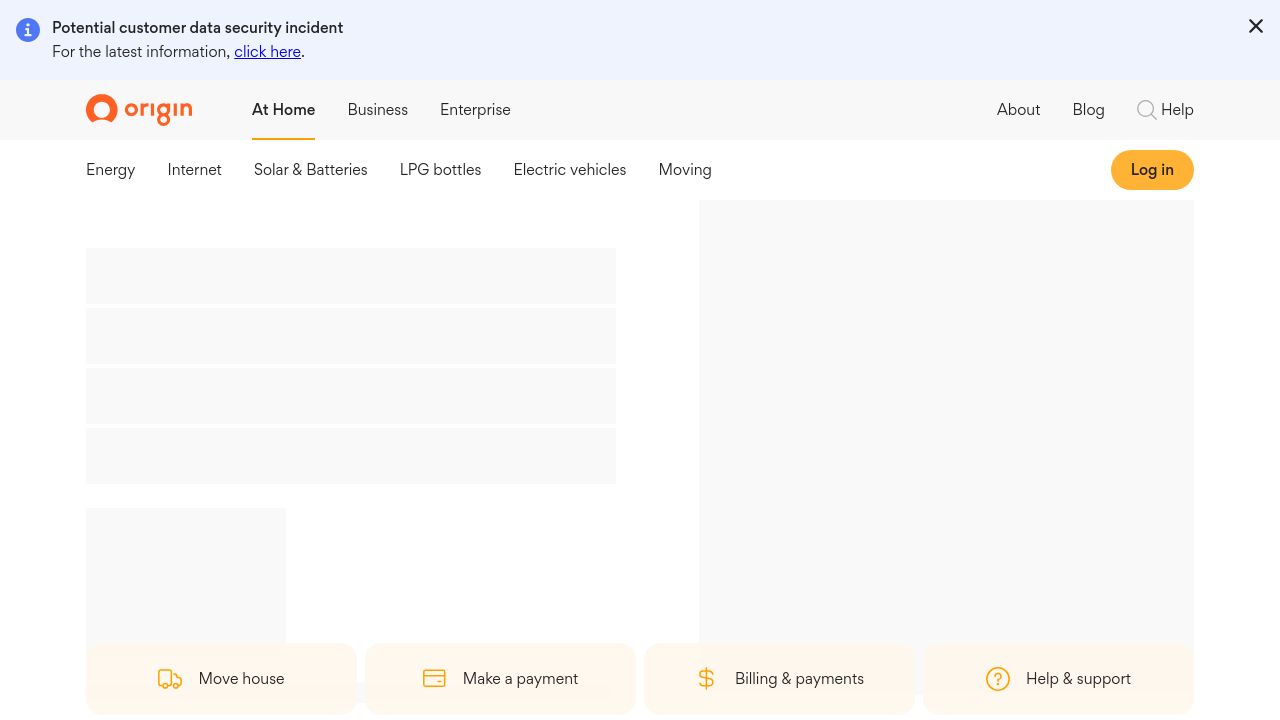The width and height of the screenshot is (1280, 720).
Task: Follow the 'click here' link
Action: click(x=267, y=52)
